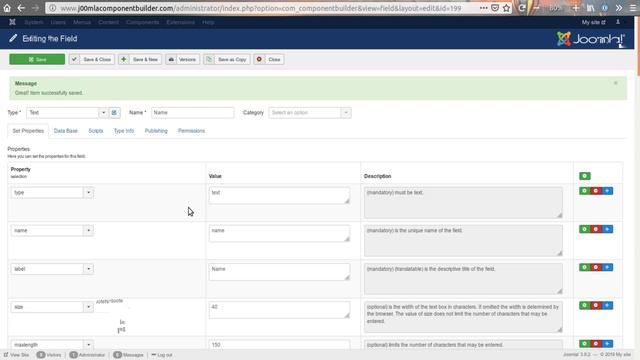Click the browser Home icon

7,8
